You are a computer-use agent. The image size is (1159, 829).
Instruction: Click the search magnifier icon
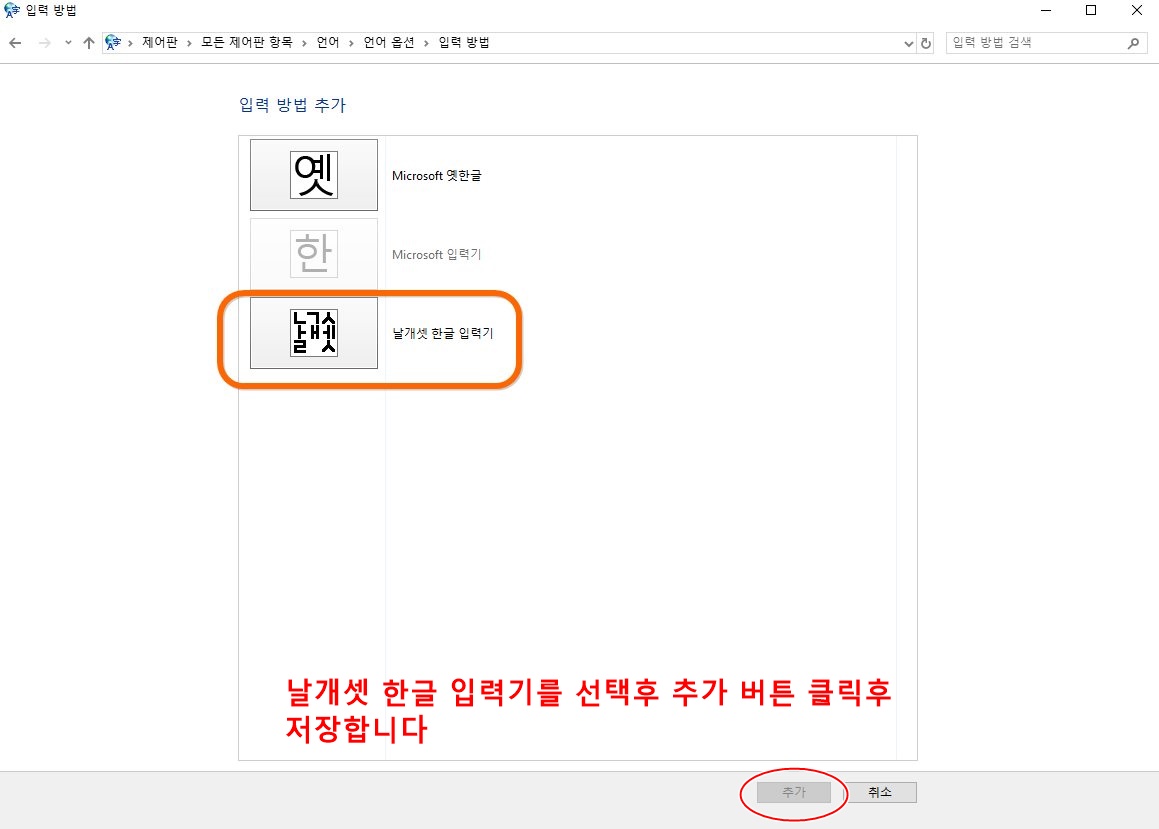tap(1133, 43)
